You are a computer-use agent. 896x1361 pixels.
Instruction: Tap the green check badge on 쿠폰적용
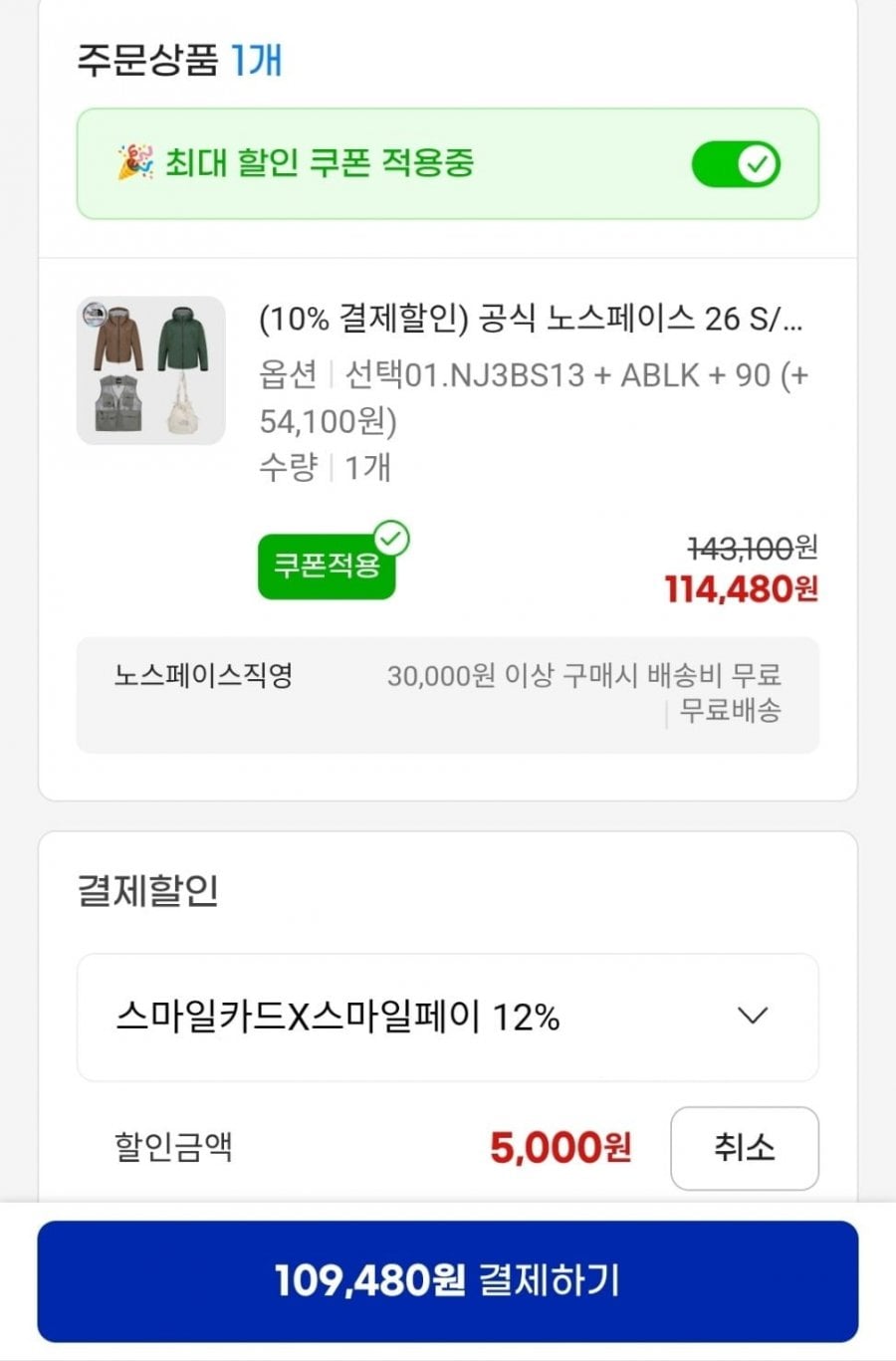coord(391,540)
